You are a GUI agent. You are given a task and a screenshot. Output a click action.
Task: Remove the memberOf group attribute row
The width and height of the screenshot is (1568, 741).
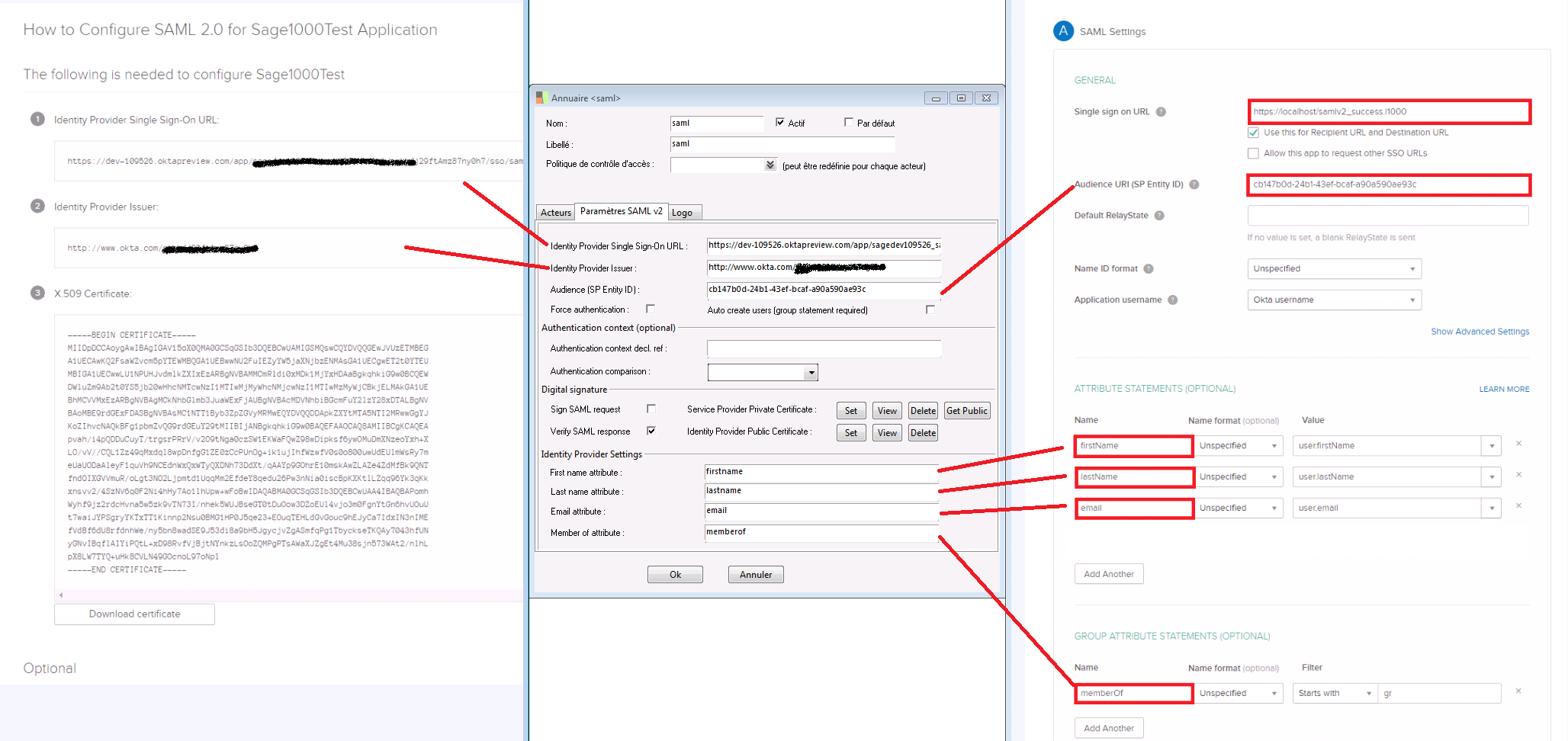click(1518, 691)
